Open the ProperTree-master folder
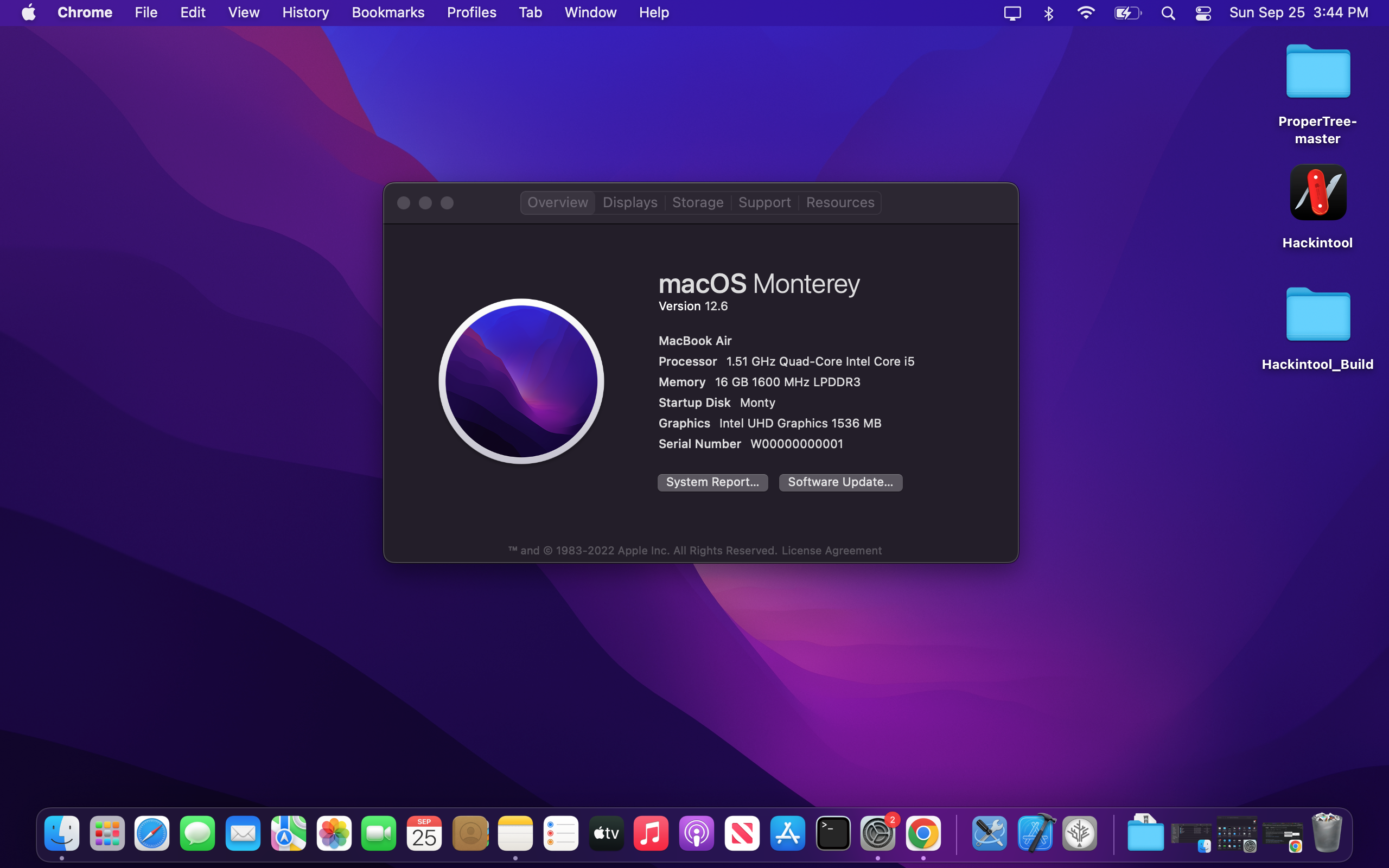This screenshot has height=868, width=1389. 1317,72
